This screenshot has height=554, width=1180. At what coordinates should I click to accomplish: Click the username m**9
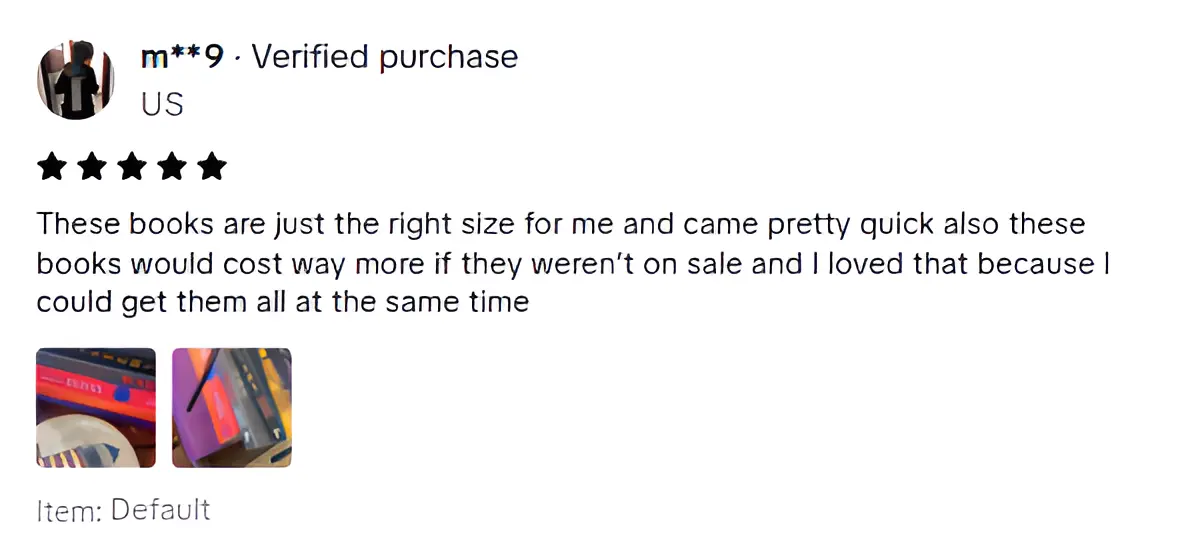pyautogui.click(x=182, y=58)
